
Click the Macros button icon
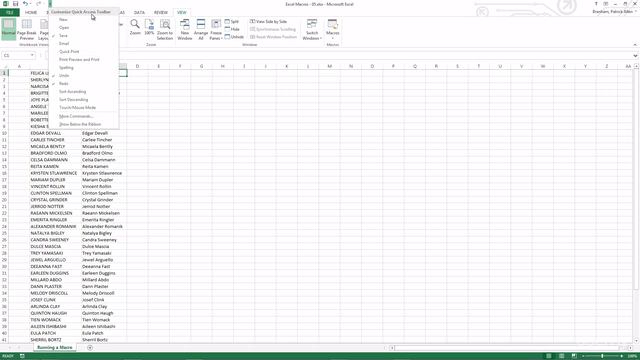pyautogui.click(x=333, y=25)
